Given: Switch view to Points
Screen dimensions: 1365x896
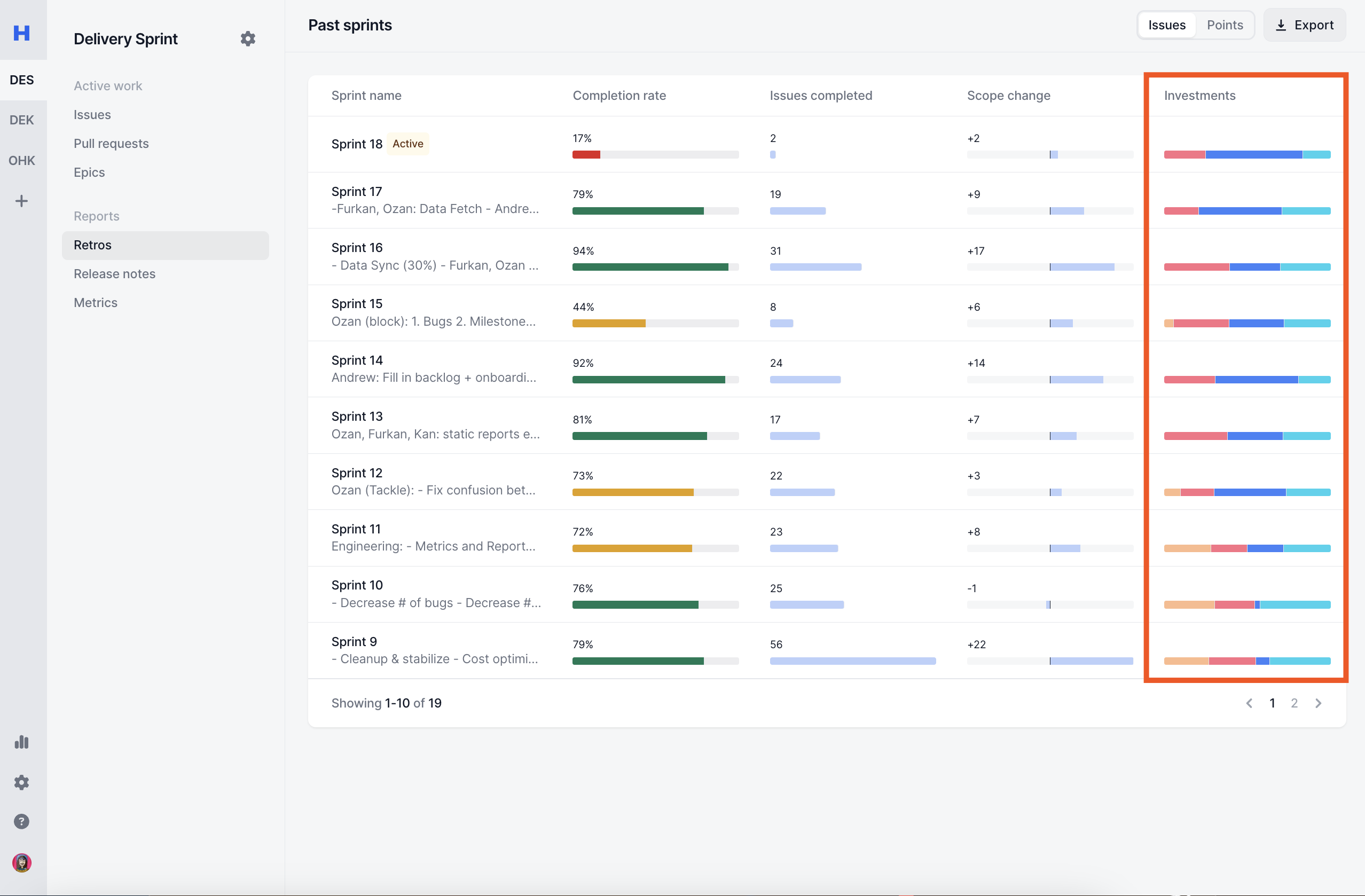Looking at the screenshot, I should [x=1225, y=25].
